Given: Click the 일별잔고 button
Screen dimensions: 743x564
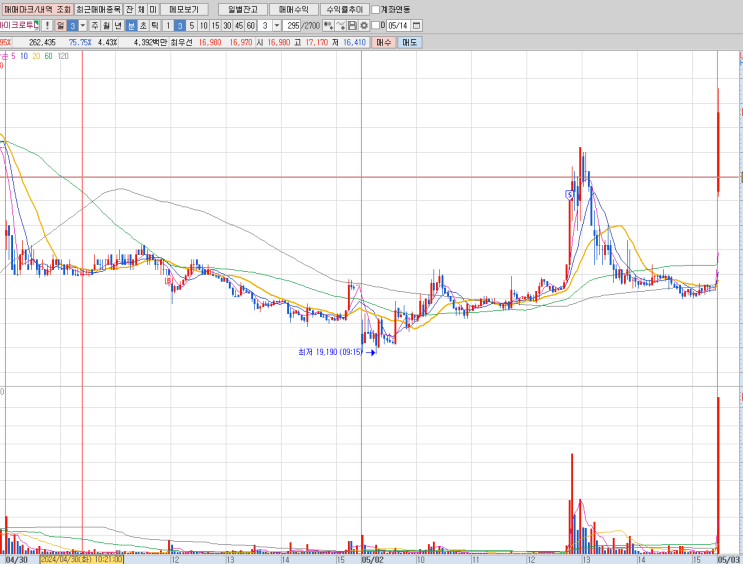Looking at the screenshot, I should pyautogui.click(x=243, y=9).
